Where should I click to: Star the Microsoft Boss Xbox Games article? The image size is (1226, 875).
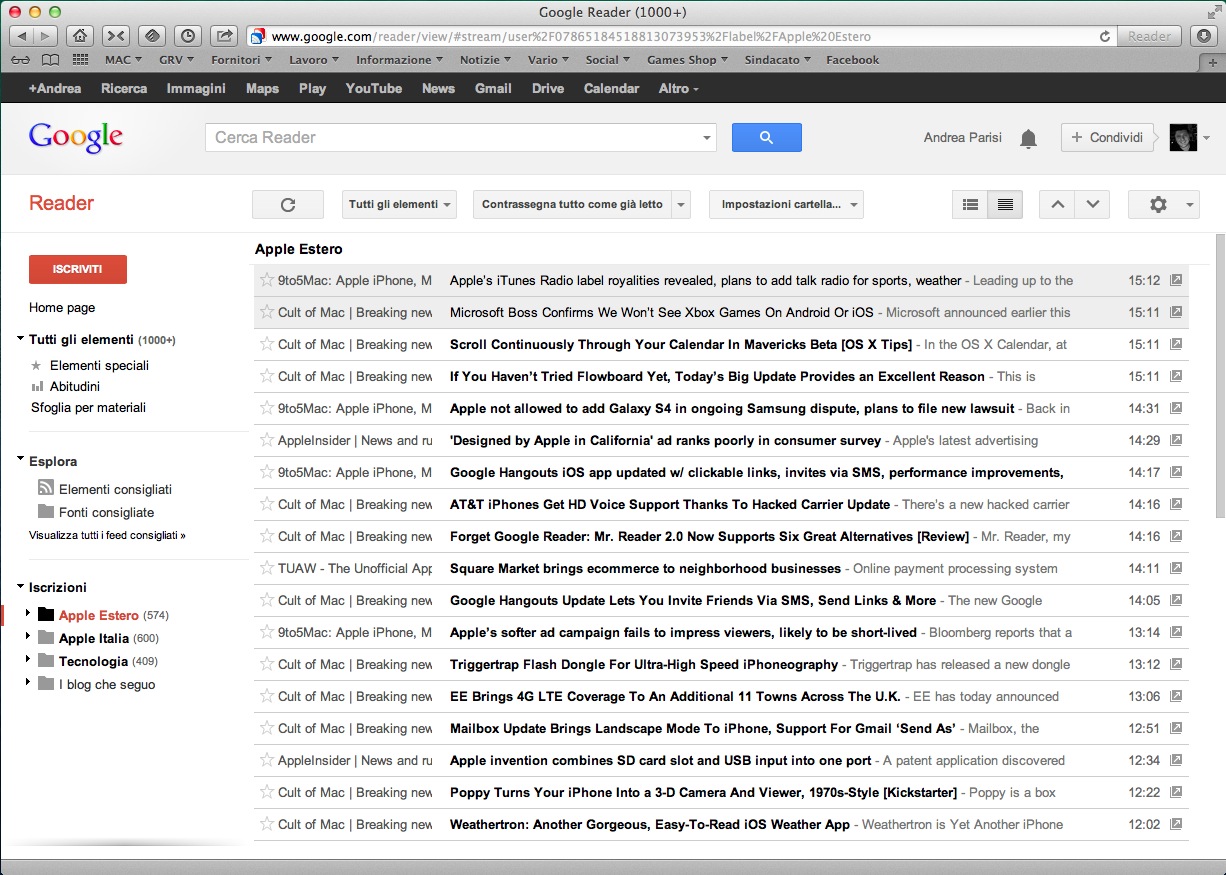267,312
